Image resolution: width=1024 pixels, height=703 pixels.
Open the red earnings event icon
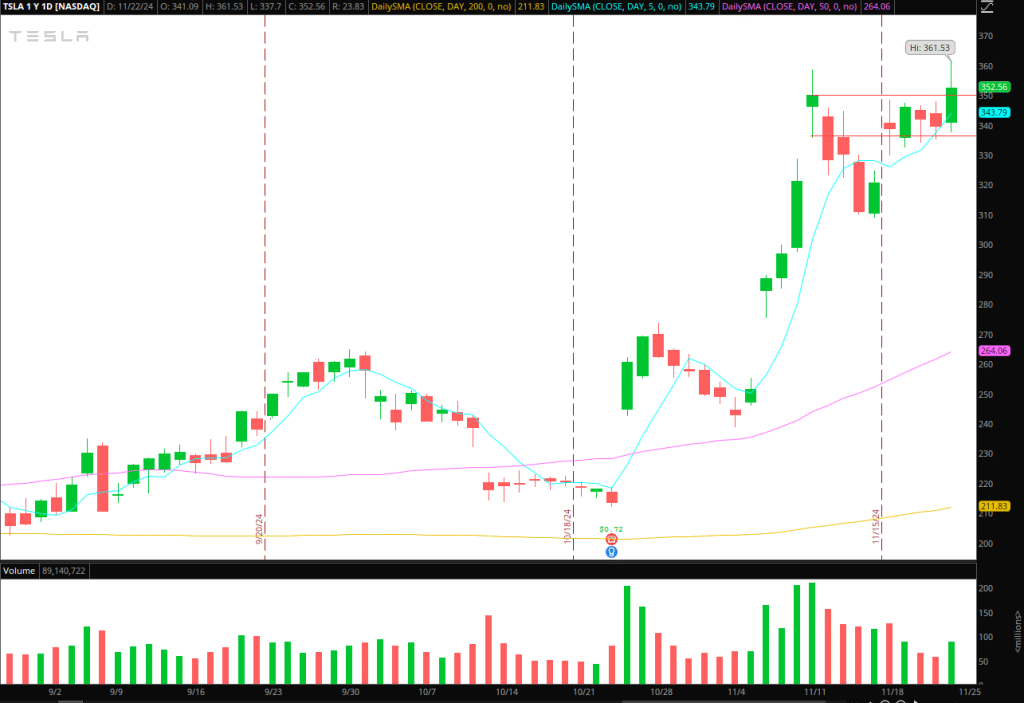611,539
